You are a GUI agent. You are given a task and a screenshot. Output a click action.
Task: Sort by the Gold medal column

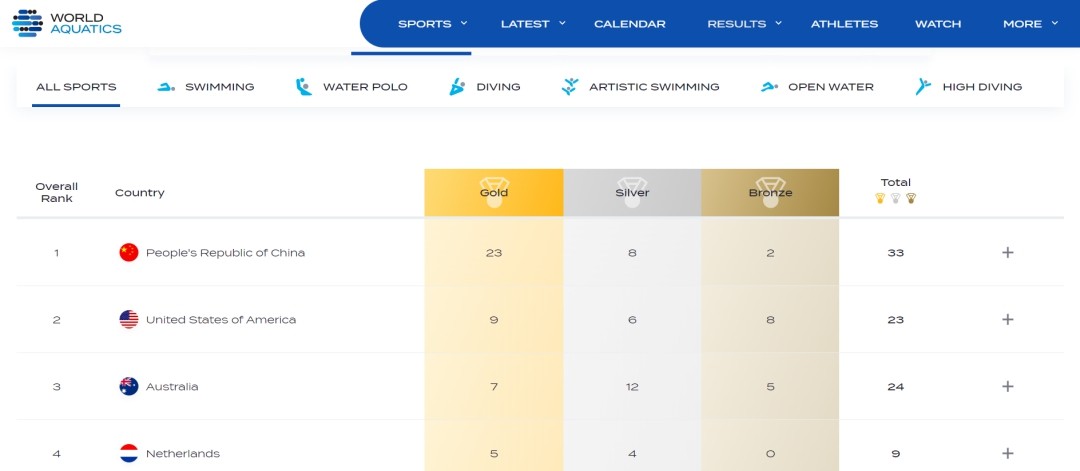pos(494,192)
